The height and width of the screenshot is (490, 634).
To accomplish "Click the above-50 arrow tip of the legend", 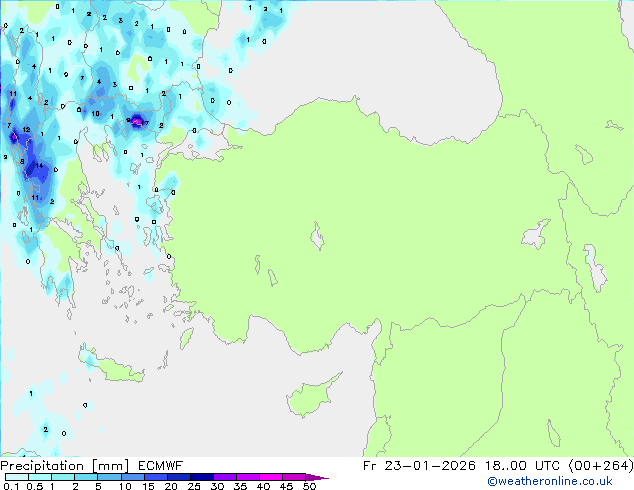I will point(317,477).
